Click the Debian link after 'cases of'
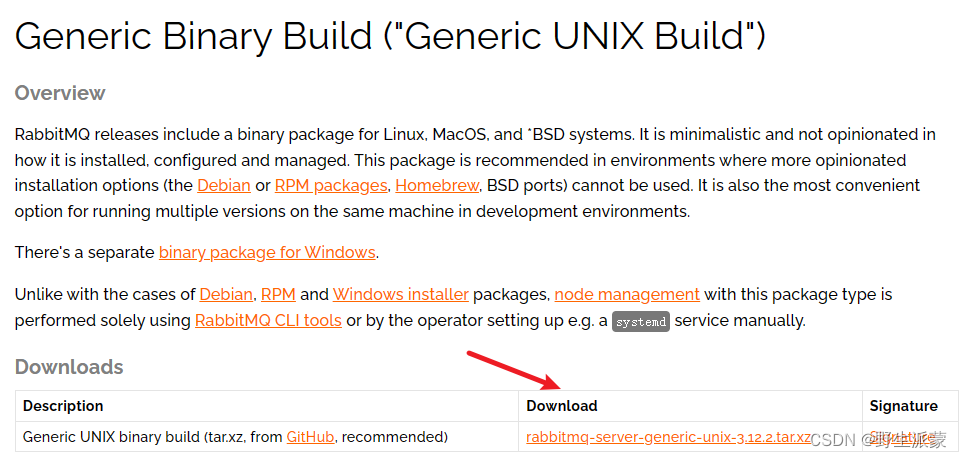 (x=226, y=294)
